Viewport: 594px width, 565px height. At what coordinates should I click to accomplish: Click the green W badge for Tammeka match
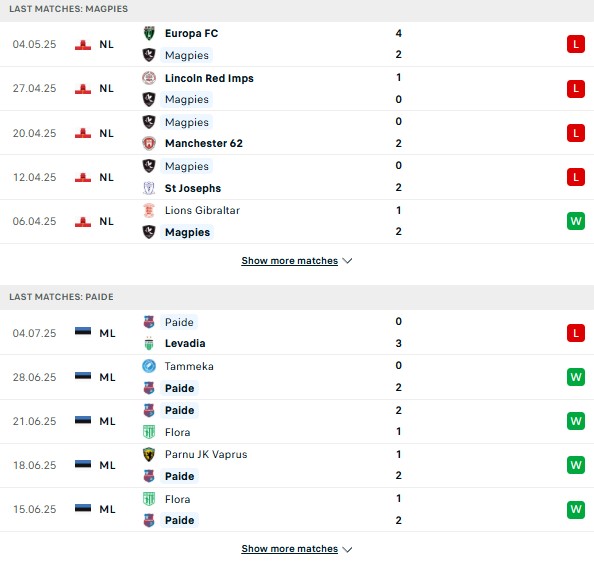pyautogui.click(x=576, y=377)
